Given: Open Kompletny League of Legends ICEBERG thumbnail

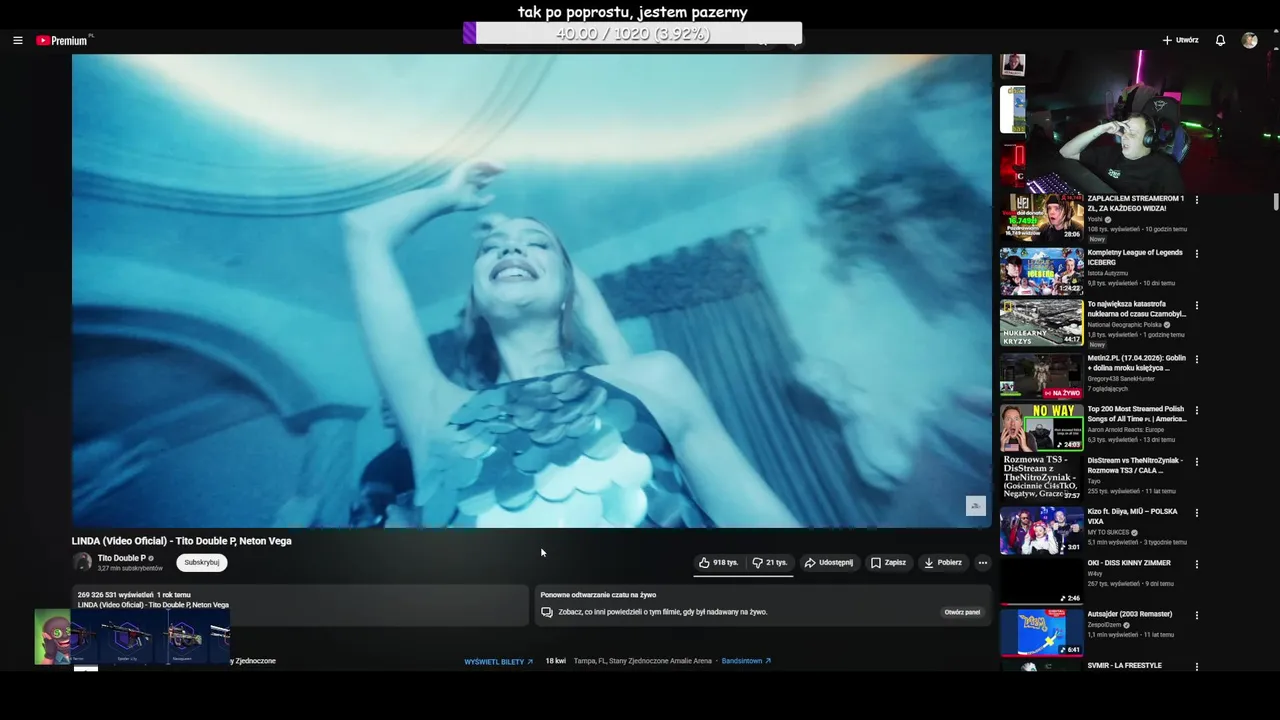Looking at the screenshot, I should [x=1041, y=271].
